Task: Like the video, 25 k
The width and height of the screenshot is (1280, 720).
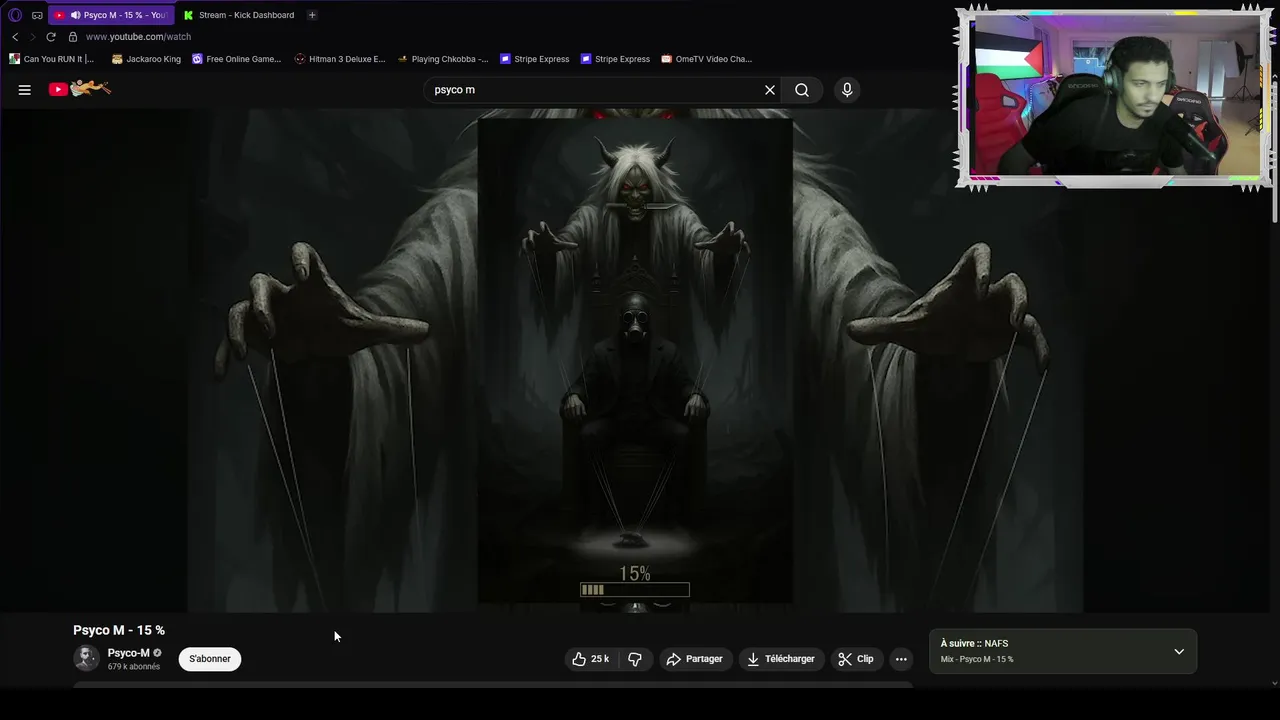Action: click(590, 659)
